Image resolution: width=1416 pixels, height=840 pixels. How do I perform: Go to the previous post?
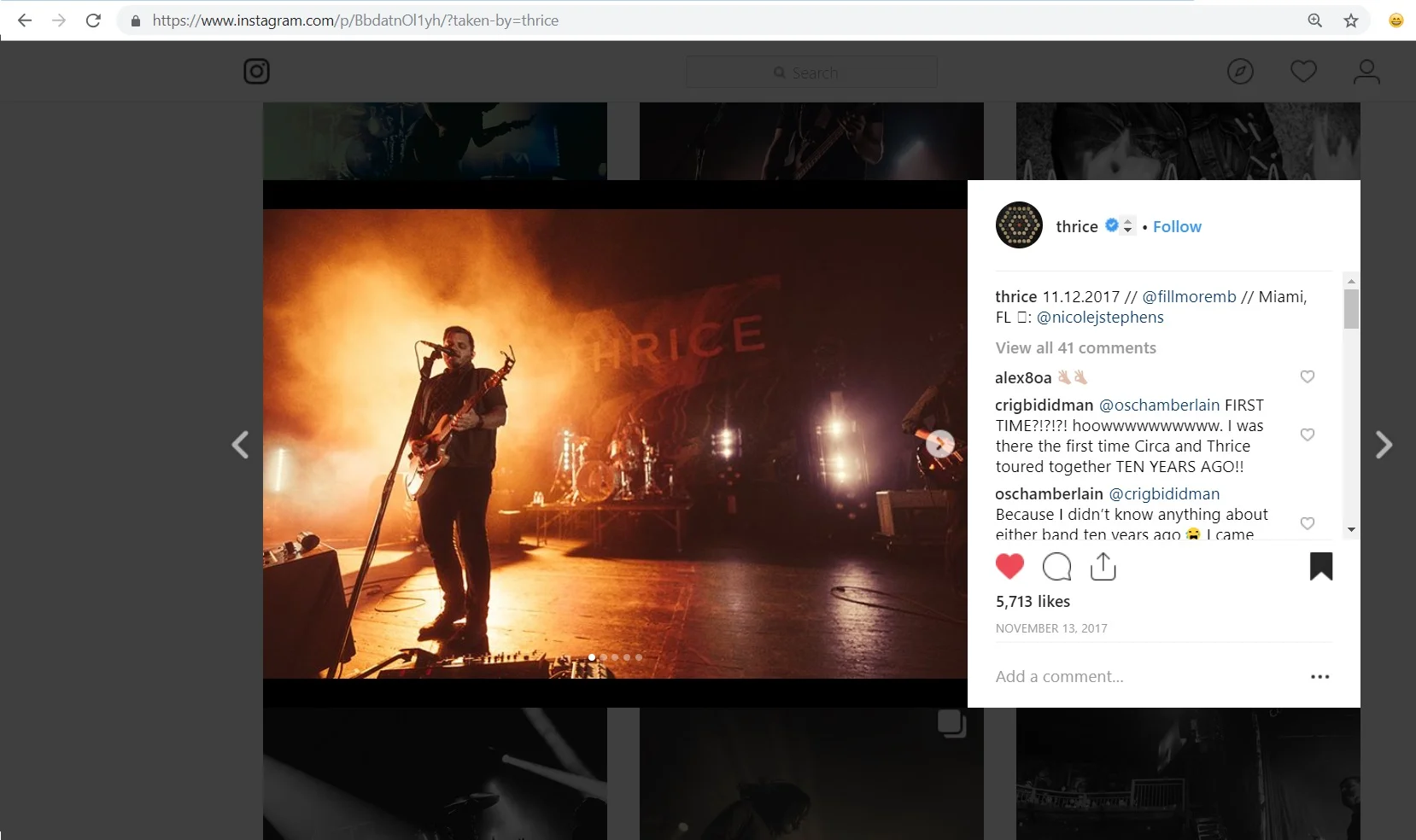[x=241, y=445]
